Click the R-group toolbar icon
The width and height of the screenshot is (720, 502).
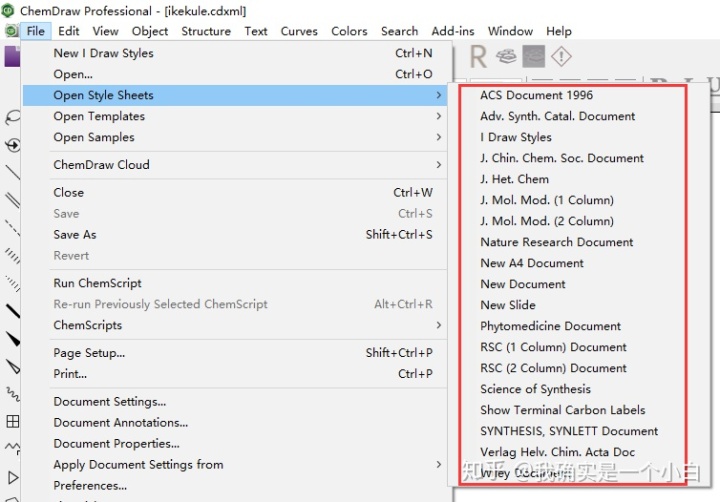point(478,56)
